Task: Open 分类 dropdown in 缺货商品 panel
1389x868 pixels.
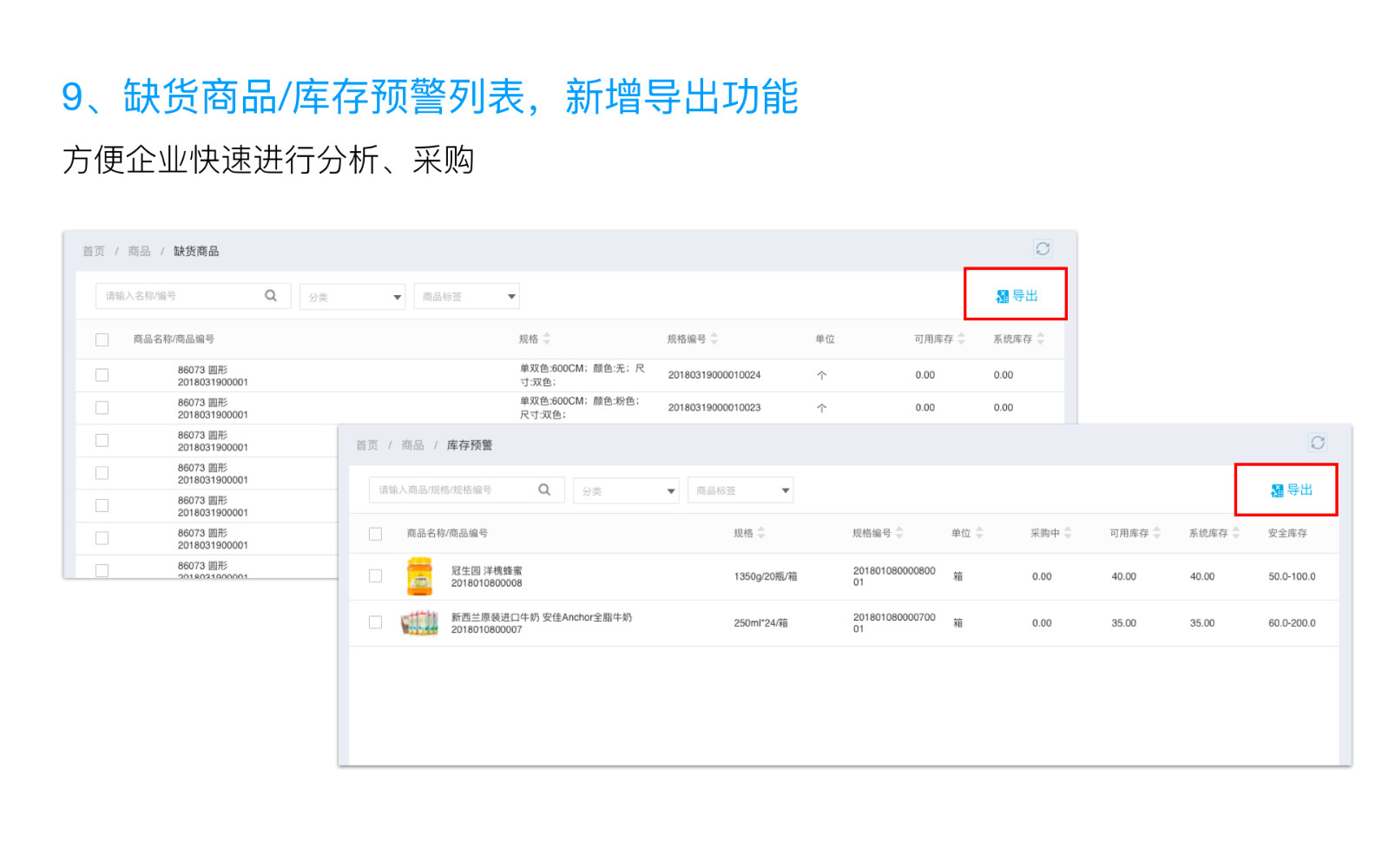Action: click(x=352, y=297)
